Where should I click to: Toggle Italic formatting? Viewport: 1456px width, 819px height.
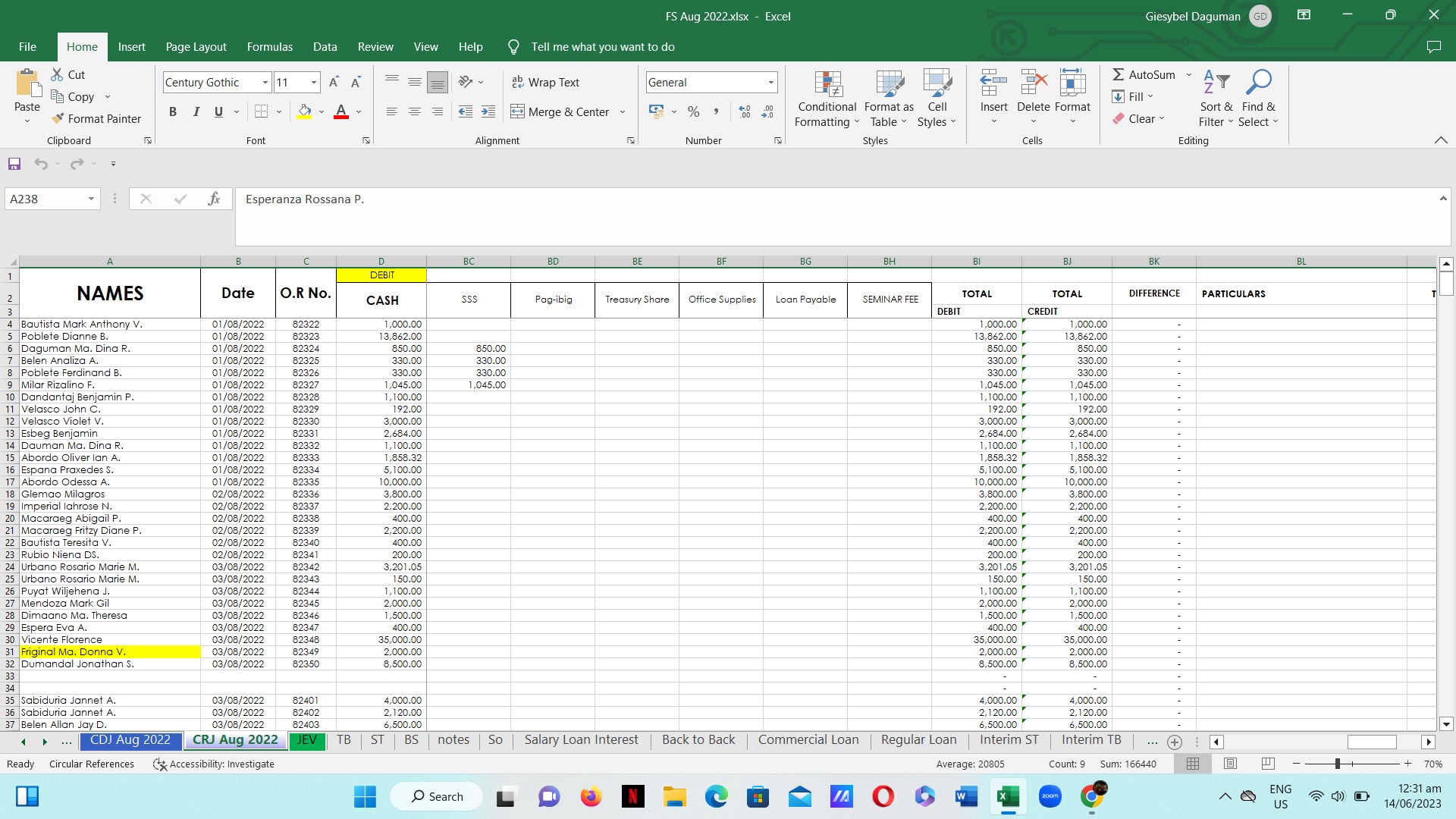196,111
